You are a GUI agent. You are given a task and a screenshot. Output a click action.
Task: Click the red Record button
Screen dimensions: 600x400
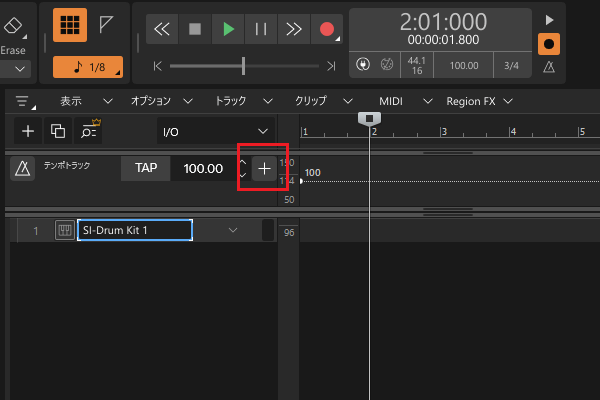tap(326, 29)
